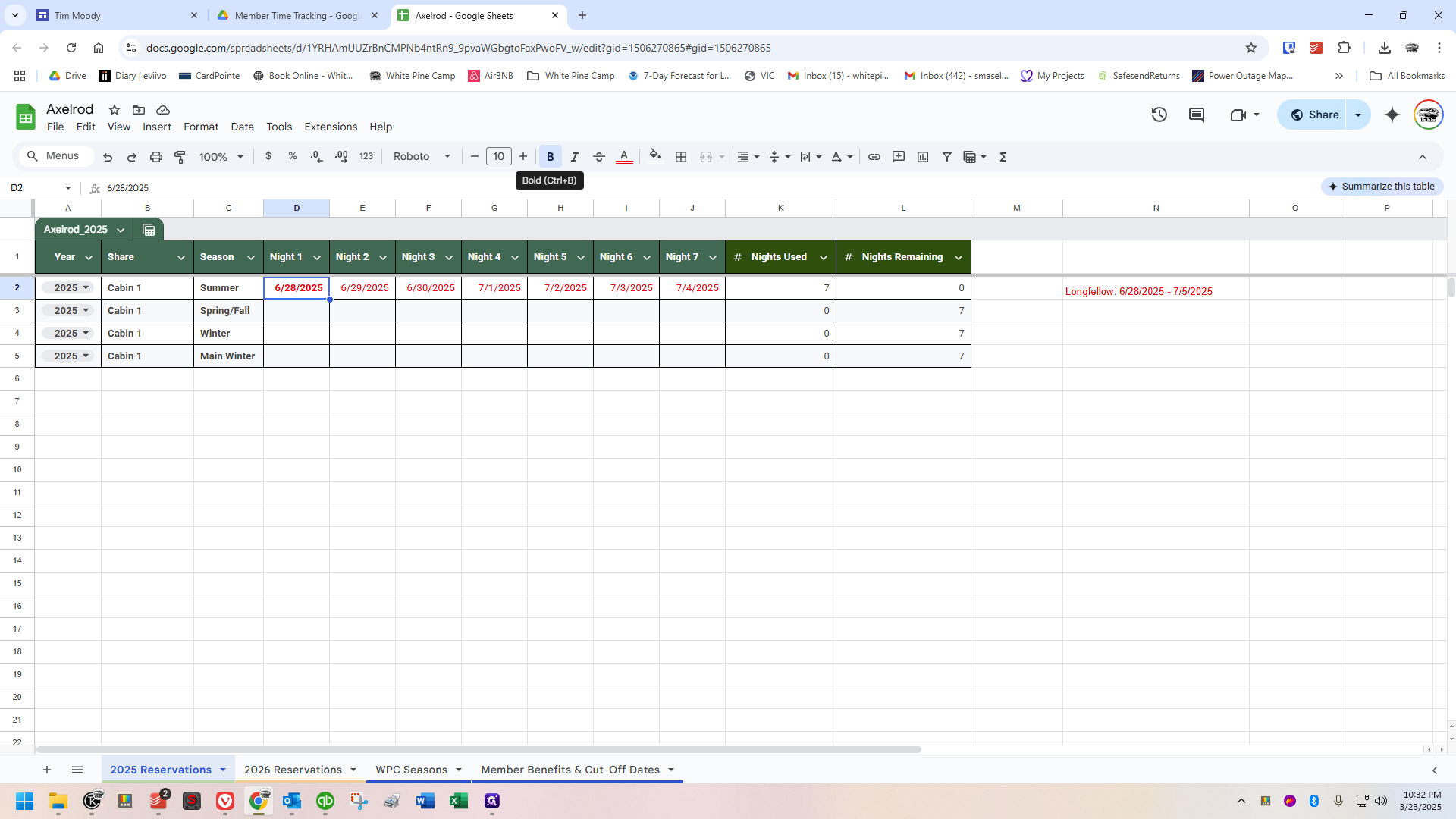Open 2025 year chip in row 3
1456x819 pixels.
tap(67, 311)
